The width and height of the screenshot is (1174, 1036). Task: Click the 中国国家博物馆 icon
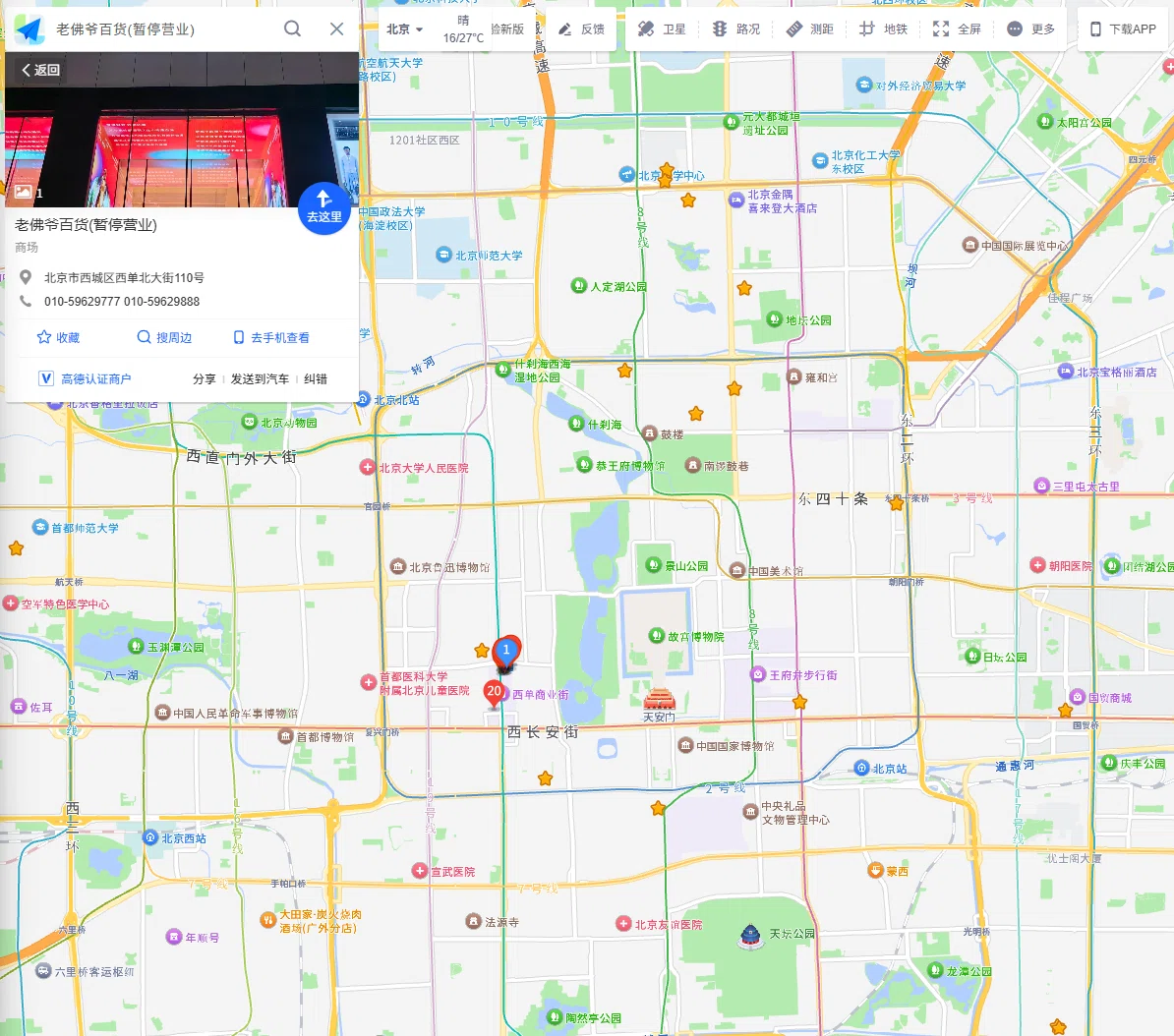[x=686, y=746]
